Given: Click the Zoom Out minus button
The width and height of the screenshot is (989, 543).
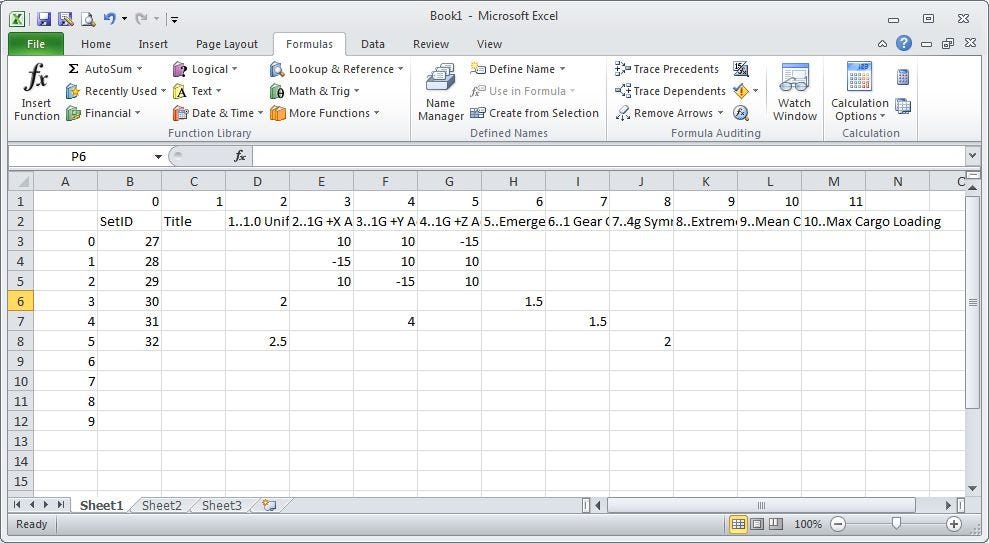Looking at the screenshot, I should pyautogui.click(x=838, y=524).
